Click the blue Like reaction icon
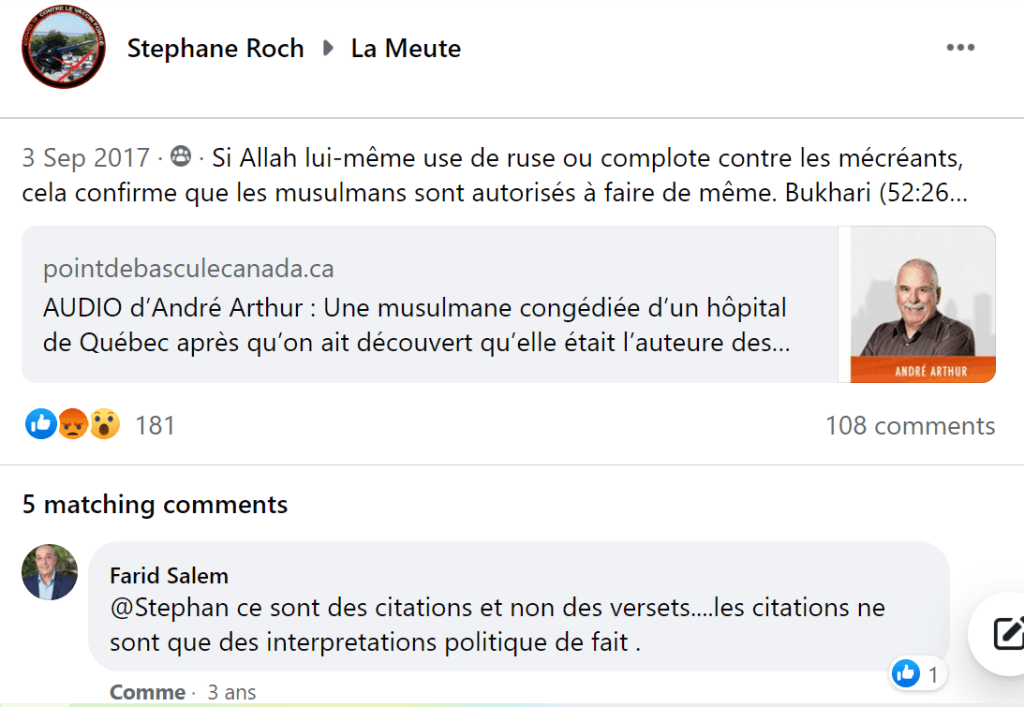This screenshot has height=707, width=1024. (x=40, y=425)
